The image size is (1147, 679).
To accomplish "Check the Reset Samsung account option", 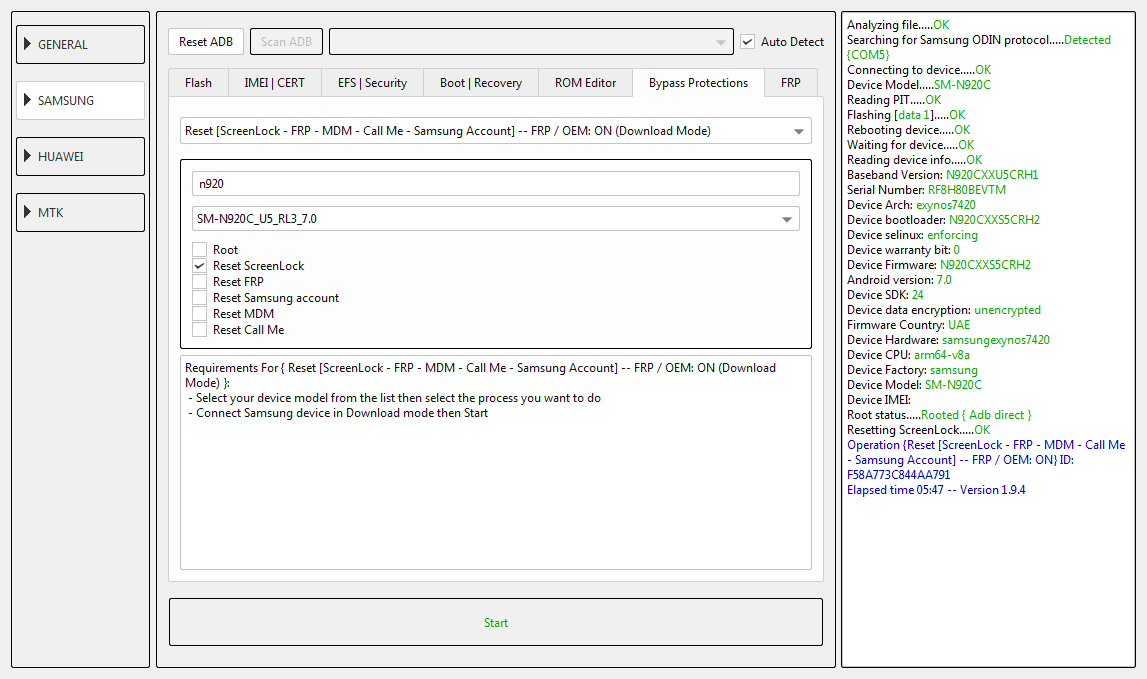I will click(x=200, y=298).
